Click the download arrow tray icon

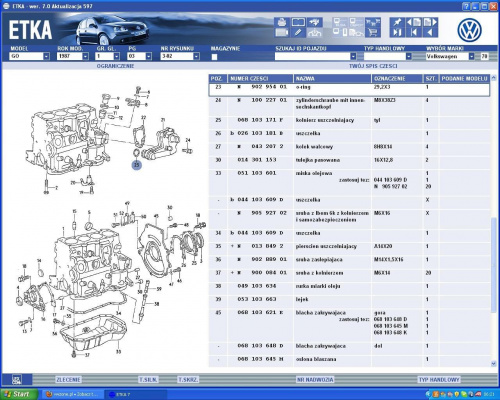315,32
